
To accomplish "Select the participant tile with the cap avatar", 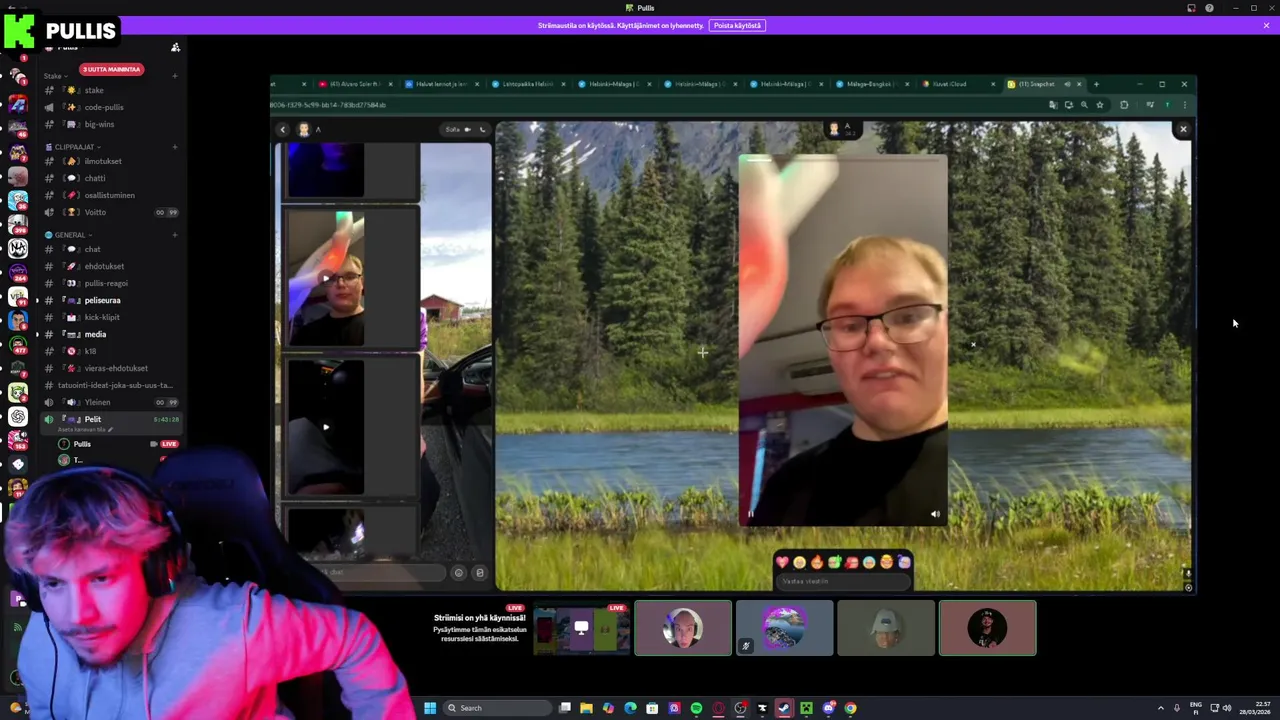I will pos(886,628).
